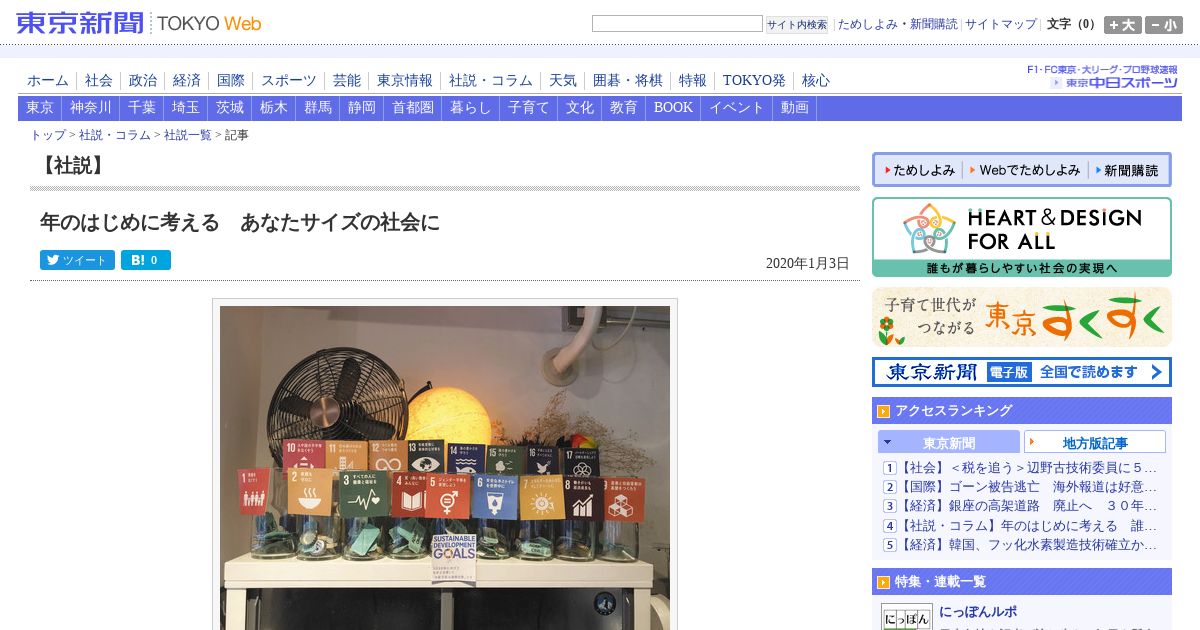1200x630 pixels.
Task: Select 静岡 in the regional bar
Action: tap(362, 108)
